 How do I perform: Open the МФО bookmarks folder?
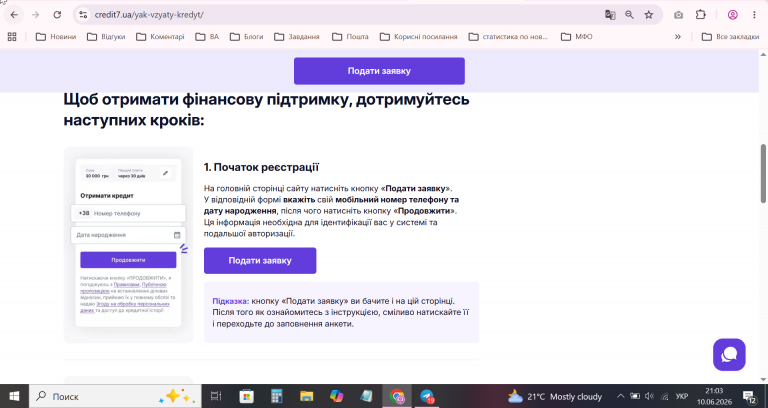click(x=576, y=37)
